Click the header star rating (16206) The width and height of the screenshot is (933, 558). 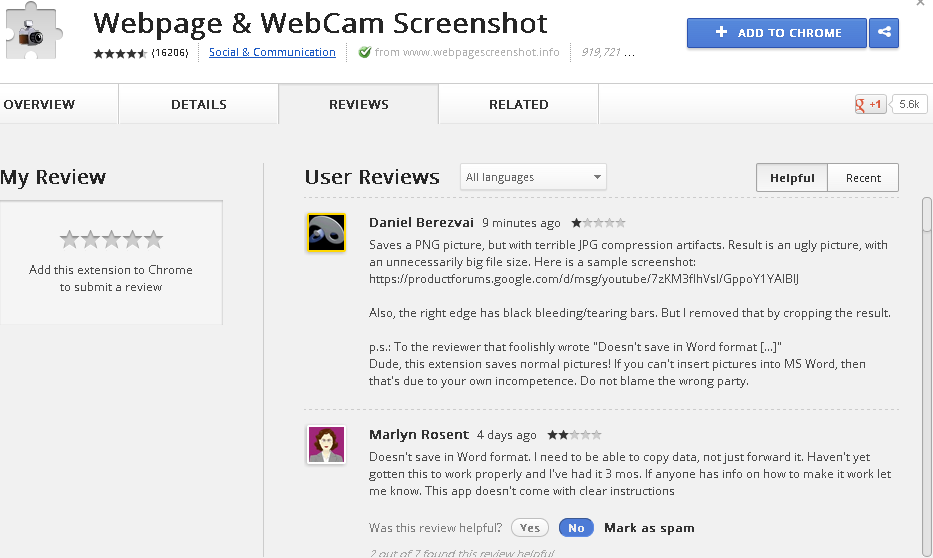[x=120, y=53]
